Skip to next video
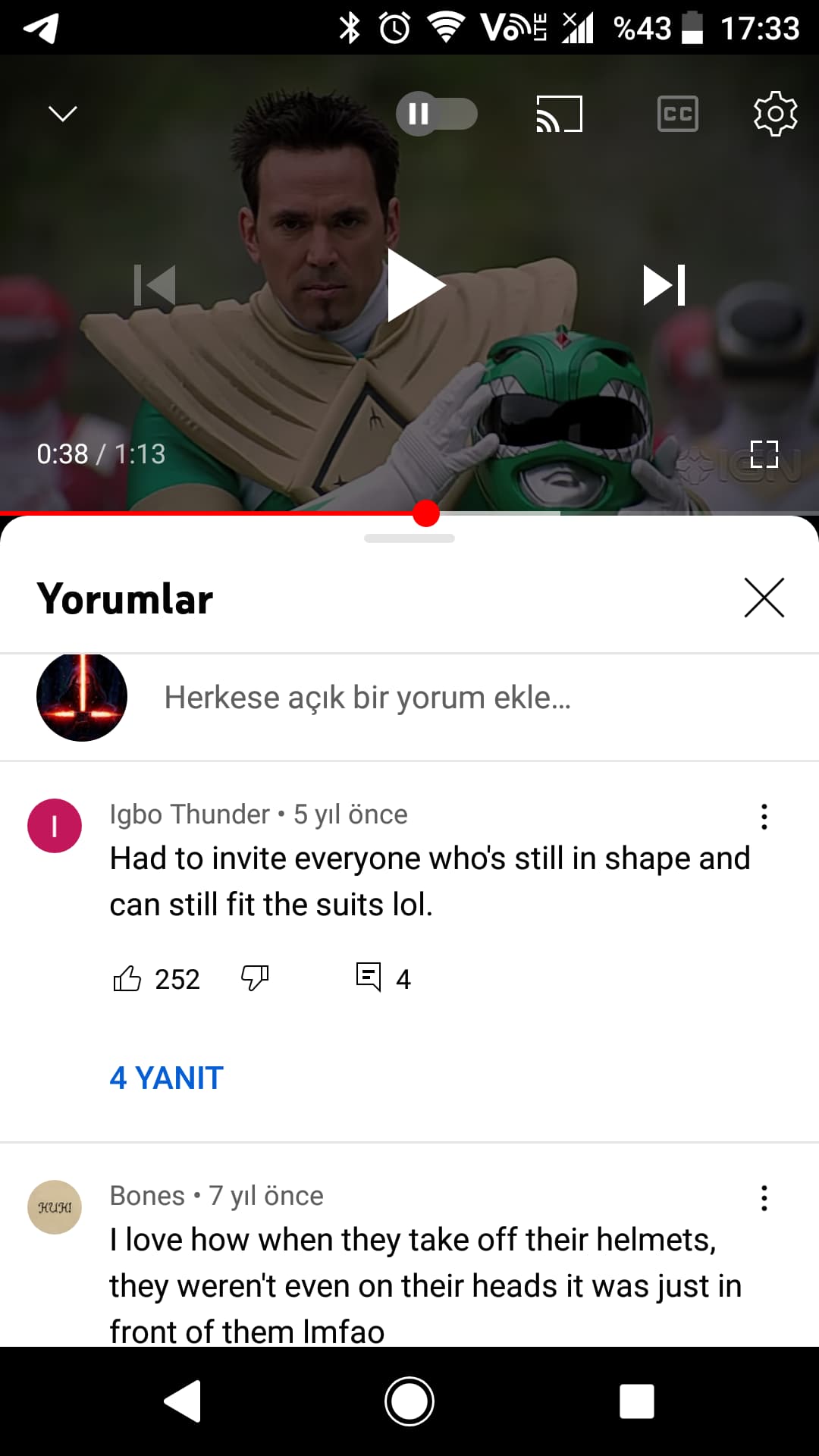Image resolution: width=819 pixels, height=1456 pixels. click(664, 285)
